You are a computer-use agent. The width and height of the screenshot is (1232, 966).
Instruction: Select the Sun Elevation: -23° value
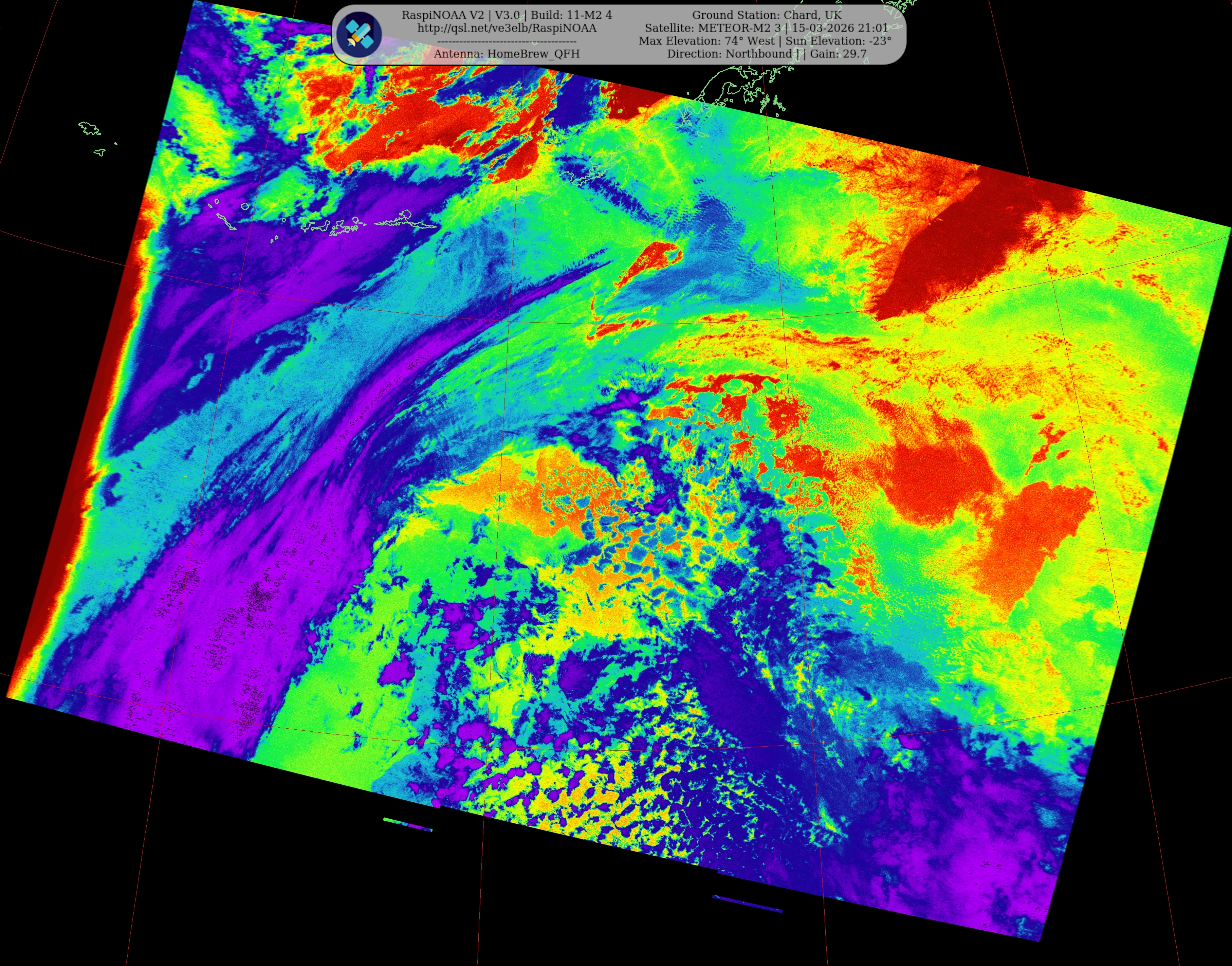[x=838, y=41]
